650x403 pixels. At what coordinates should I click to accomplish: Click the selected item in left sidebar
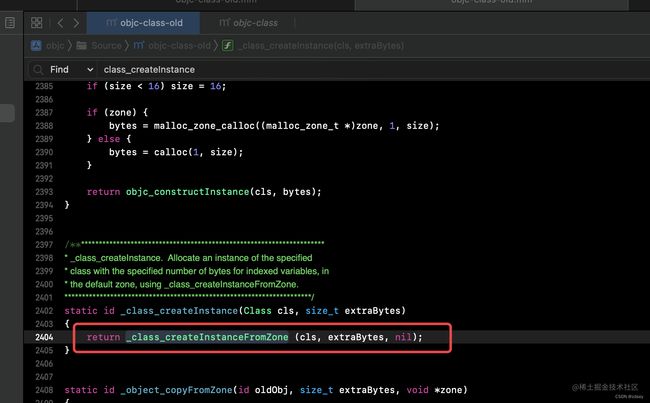coord(7,113)
